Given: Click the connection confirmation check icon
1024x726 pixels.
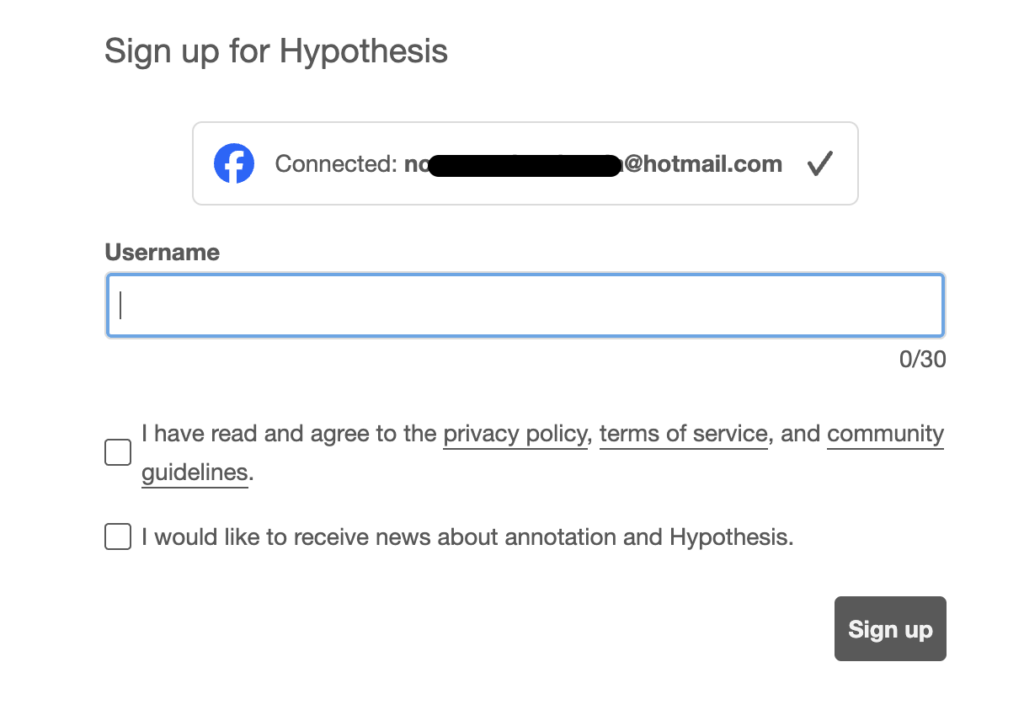Looking at the screenshot, I should point(820,163).
